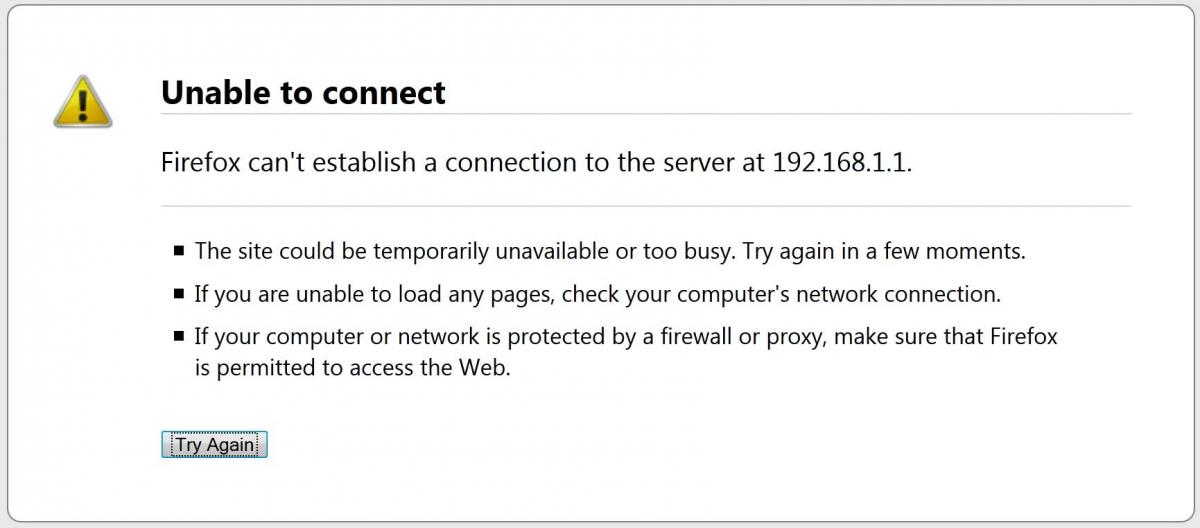Click the "Unable to connect" heading
The image size is (1200, 528).
[303, 93]
